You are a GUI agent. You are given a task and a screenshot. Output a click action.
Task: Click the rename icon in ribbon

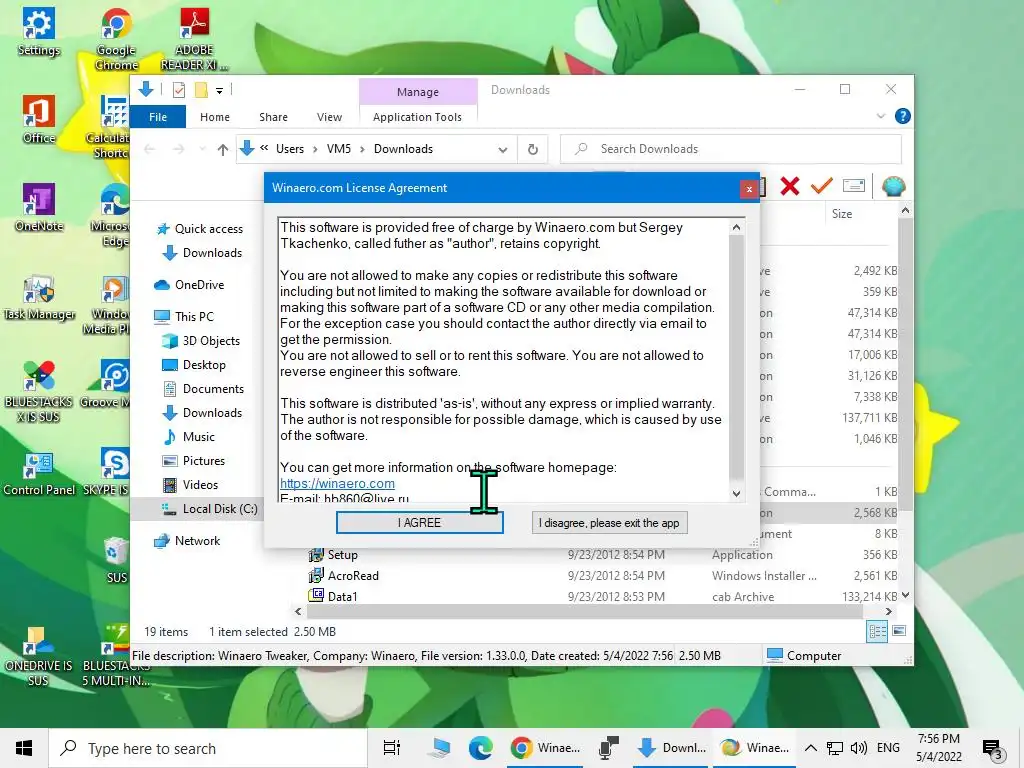pos(854,186)
